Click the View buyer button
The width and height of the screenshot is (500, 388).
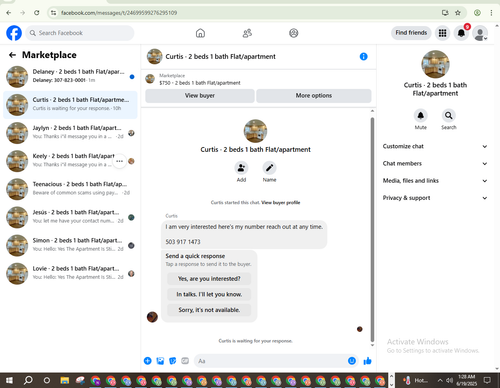[200, 96]
